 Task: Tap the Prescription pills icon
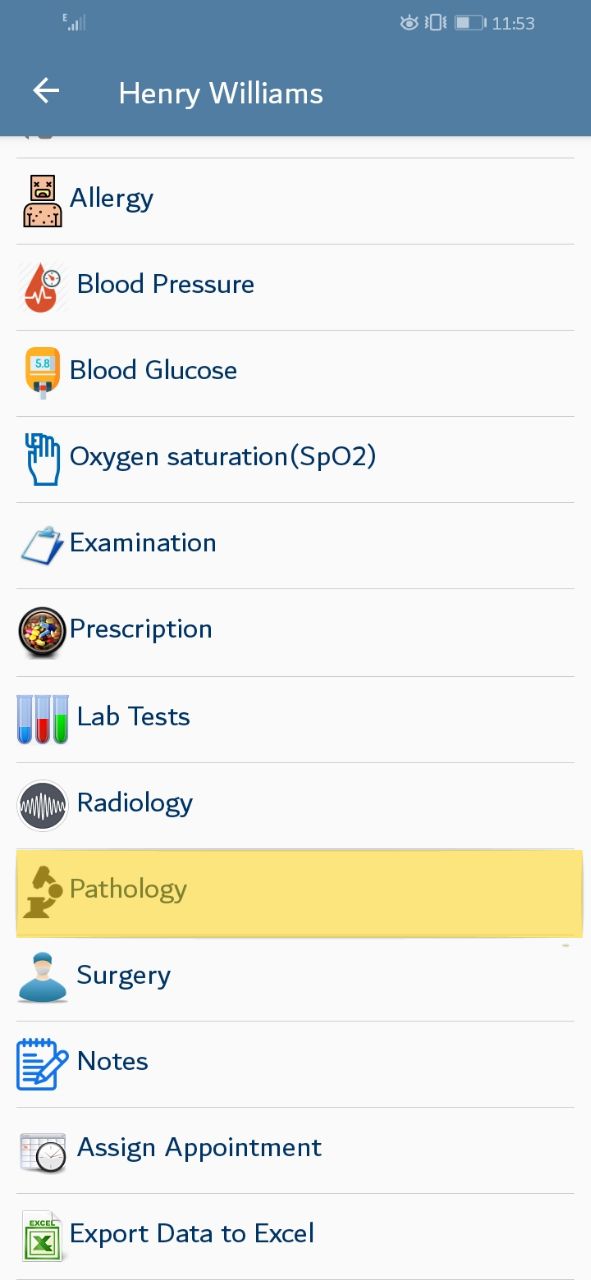(42, 632)
